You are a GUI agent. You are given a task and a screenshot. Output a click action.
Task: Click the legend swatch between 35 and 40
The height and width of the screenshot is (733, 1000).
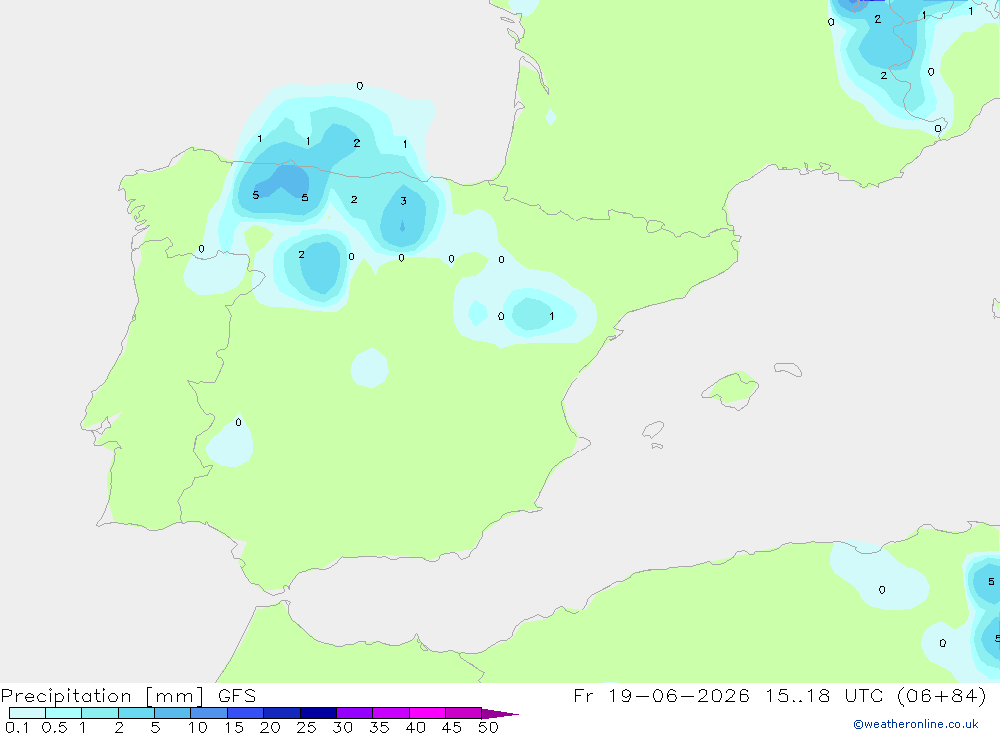[x=391, y=713]
